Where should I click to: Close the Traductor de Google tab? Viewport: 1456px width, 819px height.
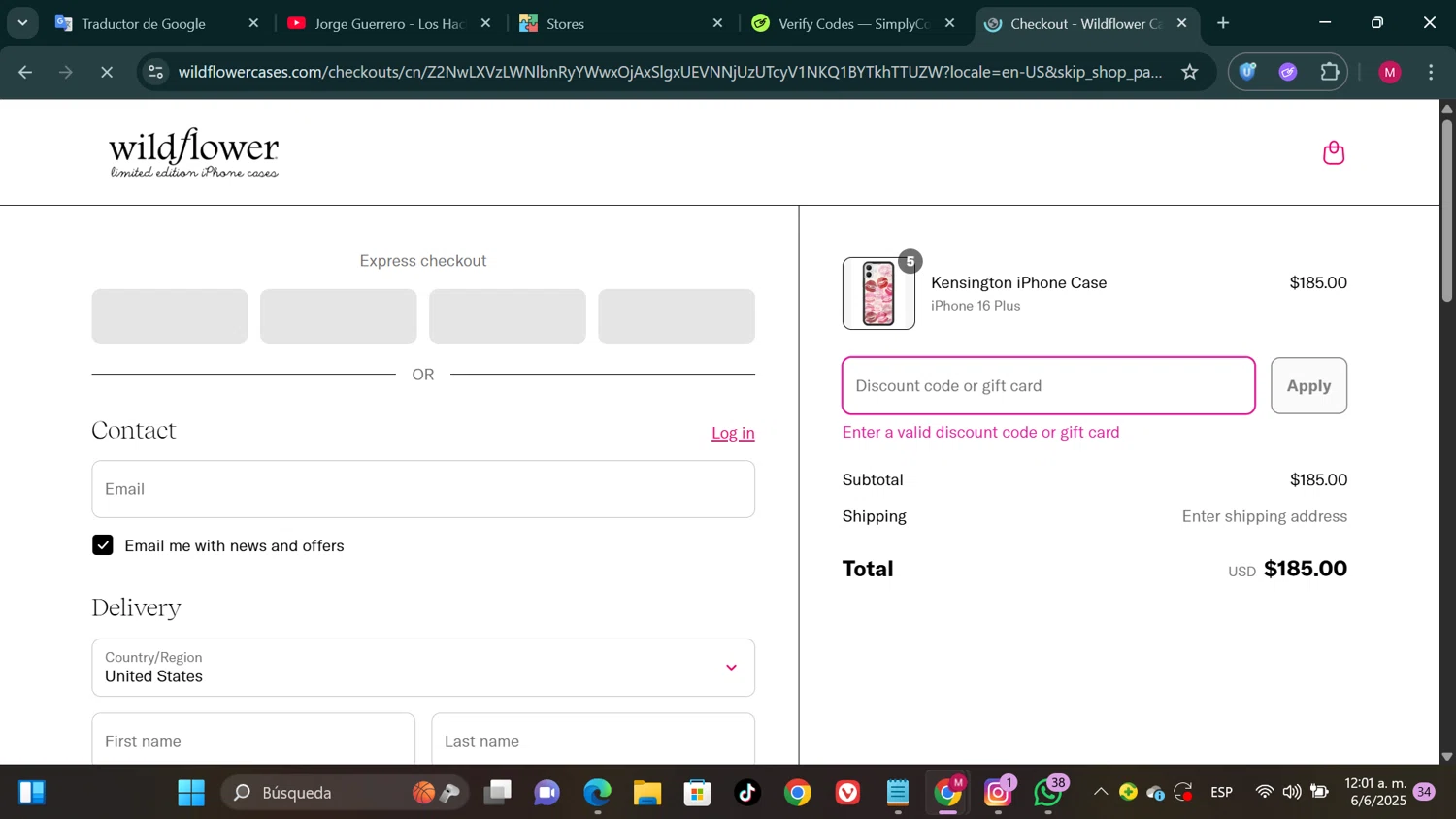[253, 23]
